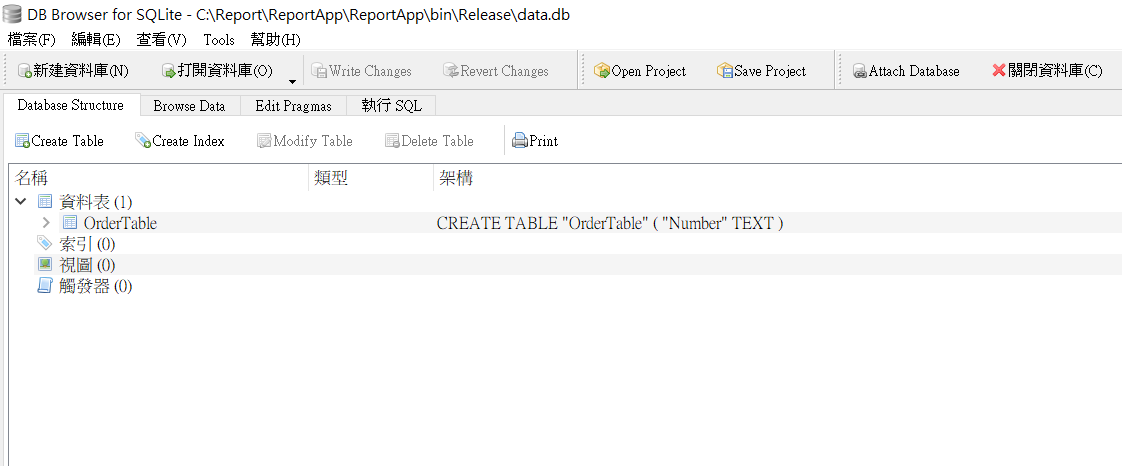Click the 資料表 (1) tables icon
The height and width of the screenshot is (466, 1122).
click(x=45, y=202)
